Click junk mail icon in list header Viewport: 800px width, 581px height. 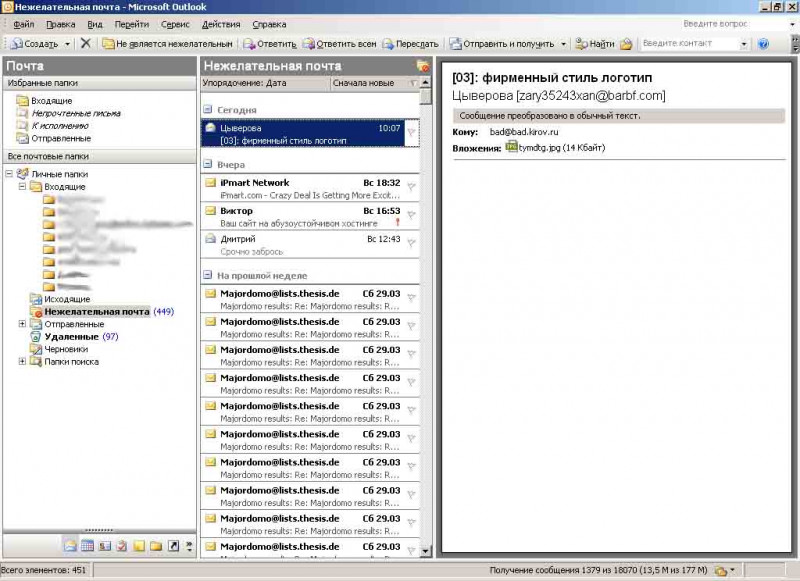(x=422, y=66)
